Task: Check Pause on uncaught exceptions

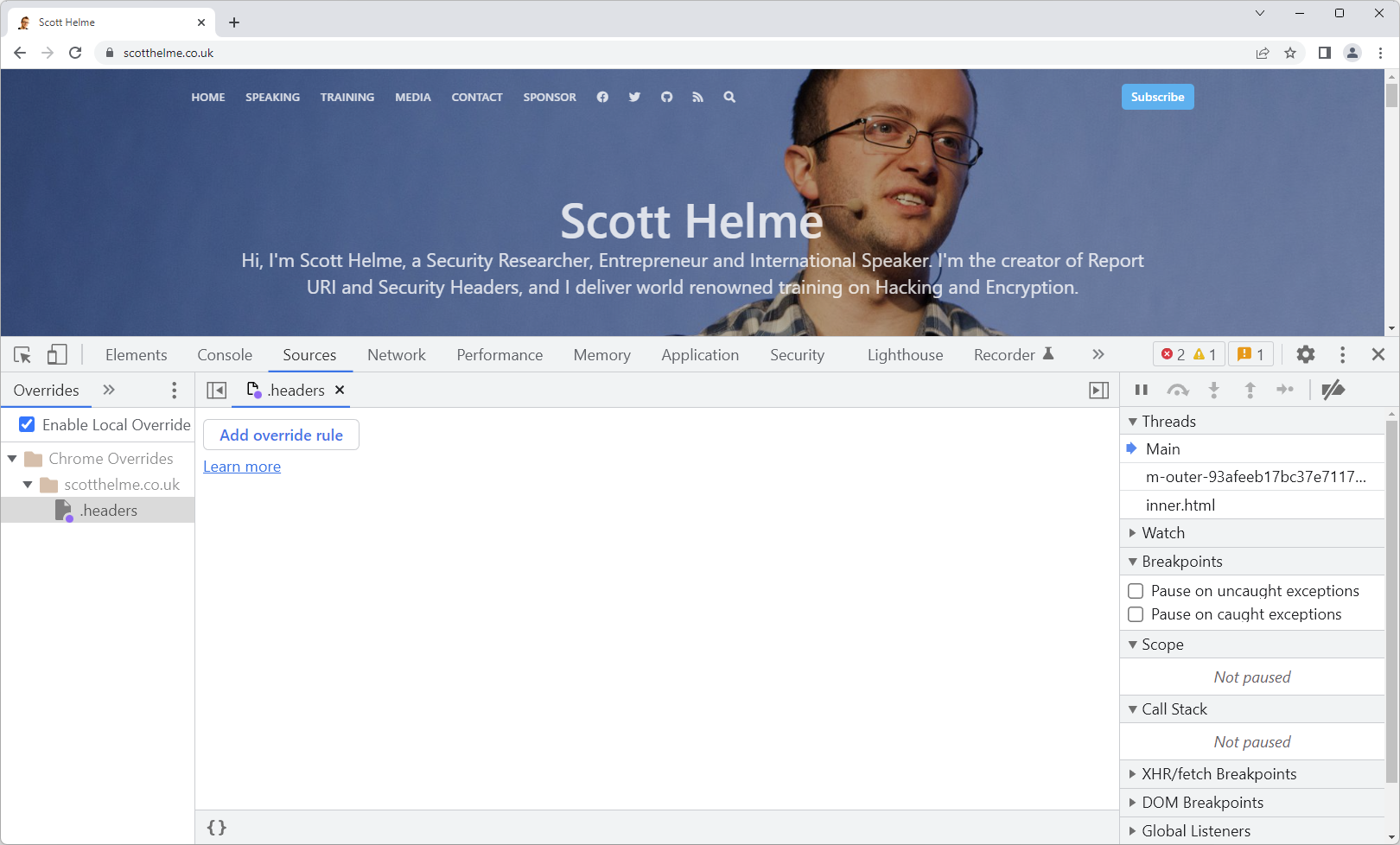Action: tap(1136, 591)
